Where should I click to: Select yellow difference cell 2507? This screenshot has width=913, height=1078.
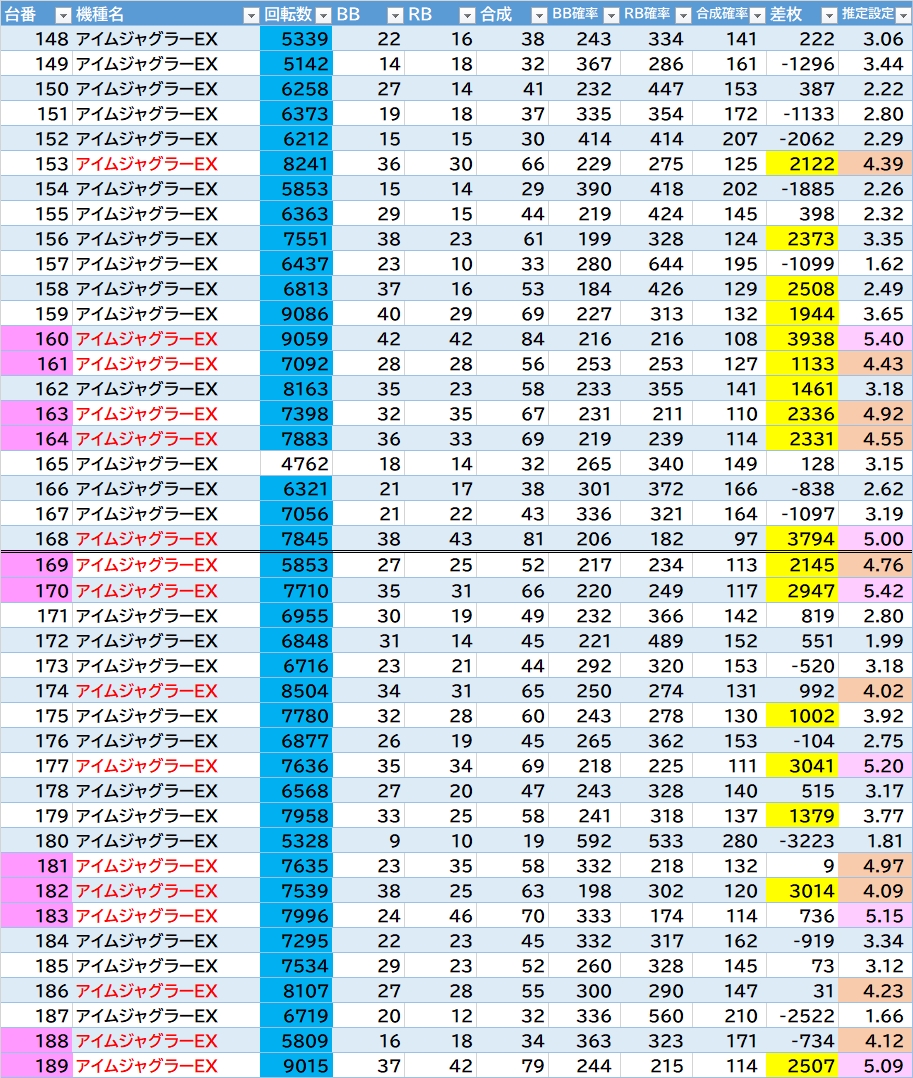pos(802,1066)
